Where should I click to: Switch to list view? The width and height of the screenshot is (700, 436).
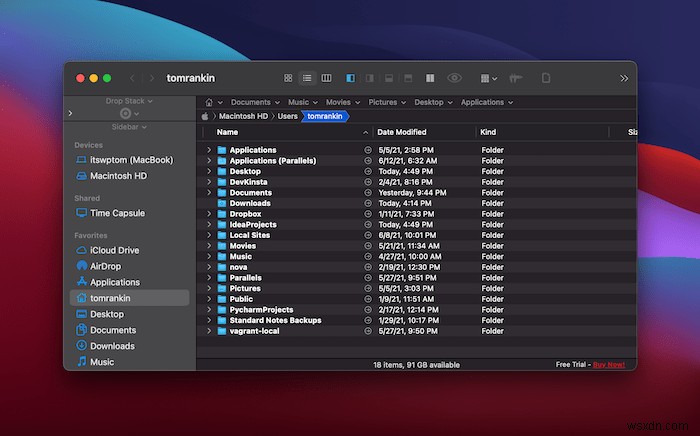click(x=308, y=78)
